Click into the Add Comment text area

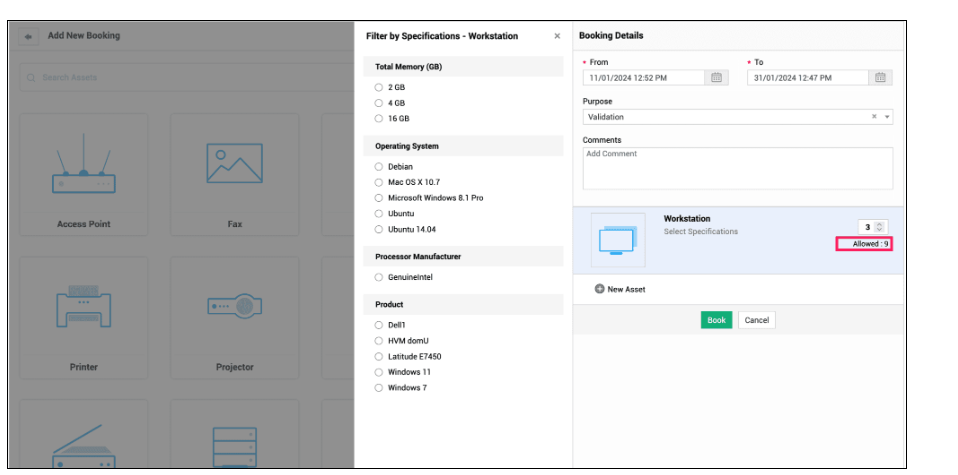pyautogui.click(x=737, y=168)
